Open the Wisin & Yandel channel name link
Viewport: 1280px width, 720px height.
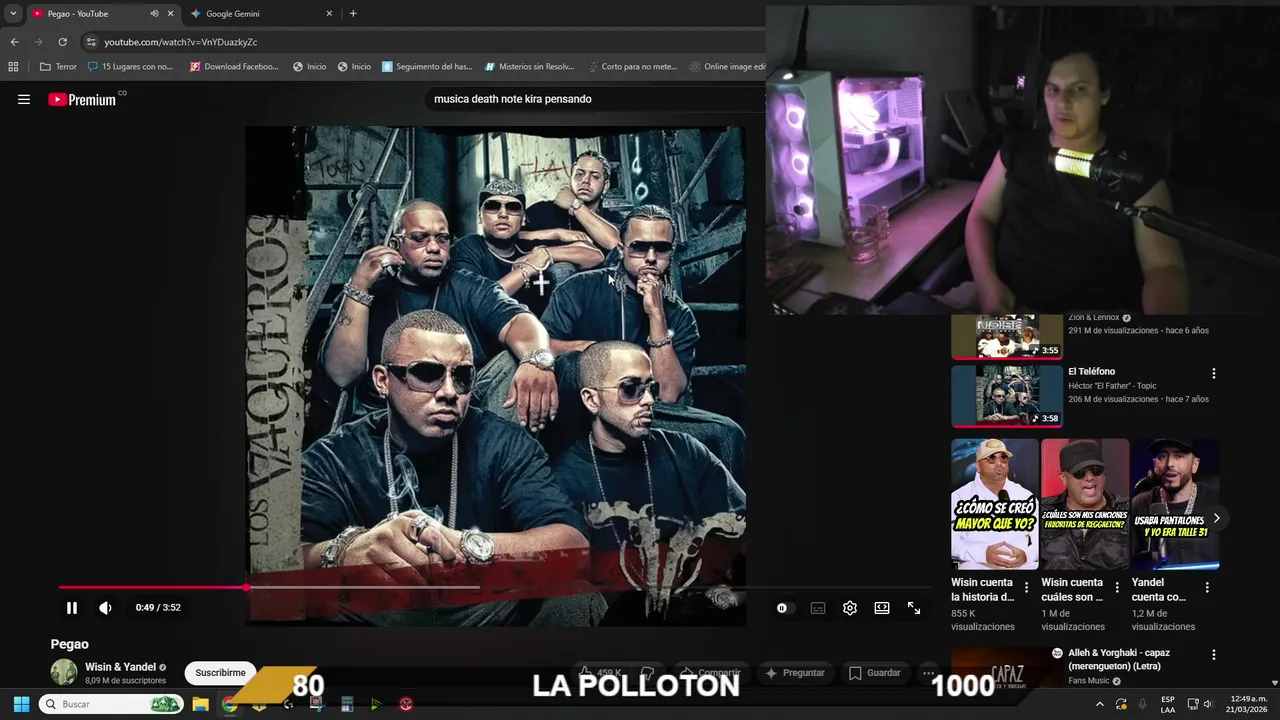pos(120,667)
